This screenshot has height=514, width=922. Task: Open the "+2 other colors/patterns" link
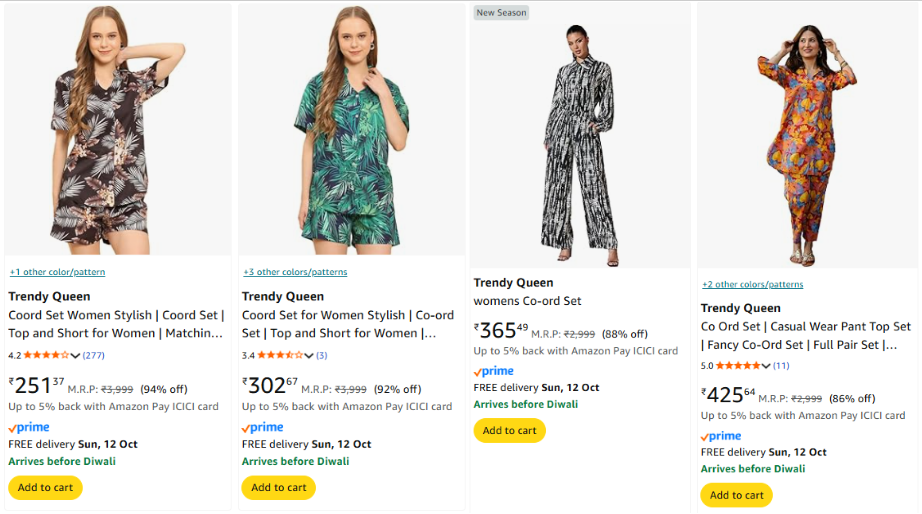(x=752, y=284)
